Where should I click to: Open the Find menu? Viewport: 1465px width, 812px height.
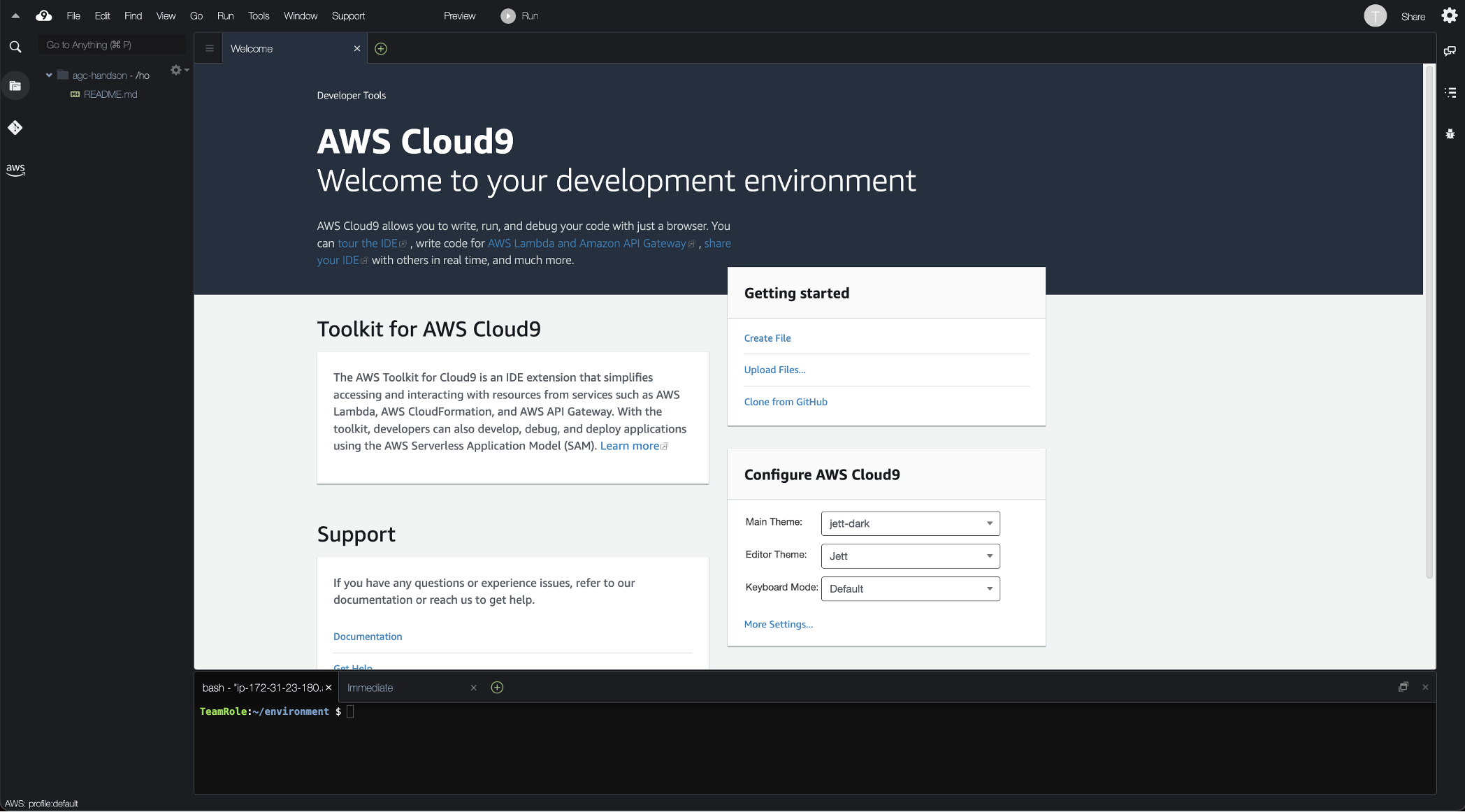pyautogui.click(x=133, y=15)
